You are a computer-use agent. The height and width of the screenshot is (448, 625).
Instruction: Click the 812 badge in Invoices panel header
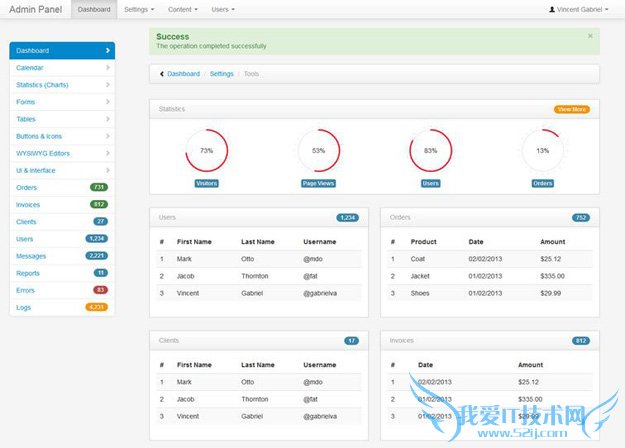pos(581,341)
